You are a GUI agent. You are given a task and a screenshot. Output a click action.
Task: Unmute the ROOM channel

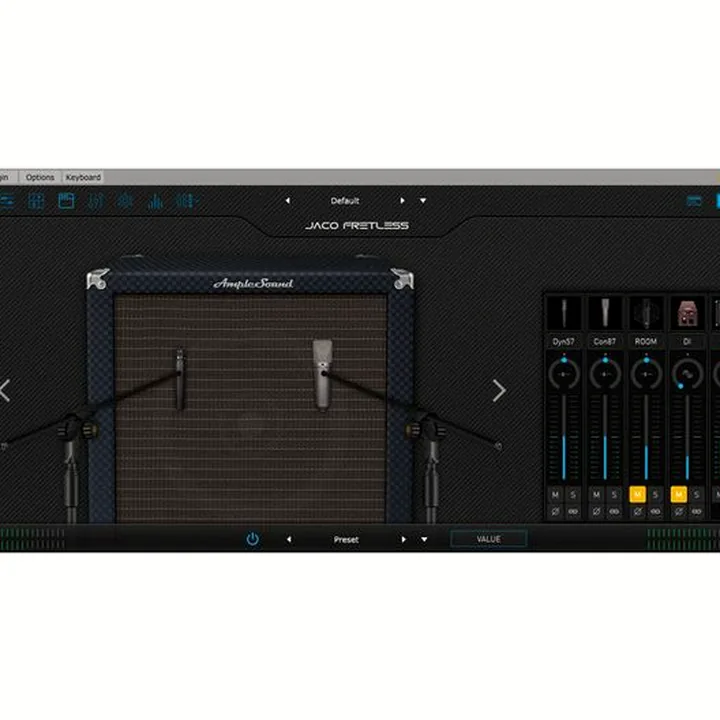(x=637, y=495)
